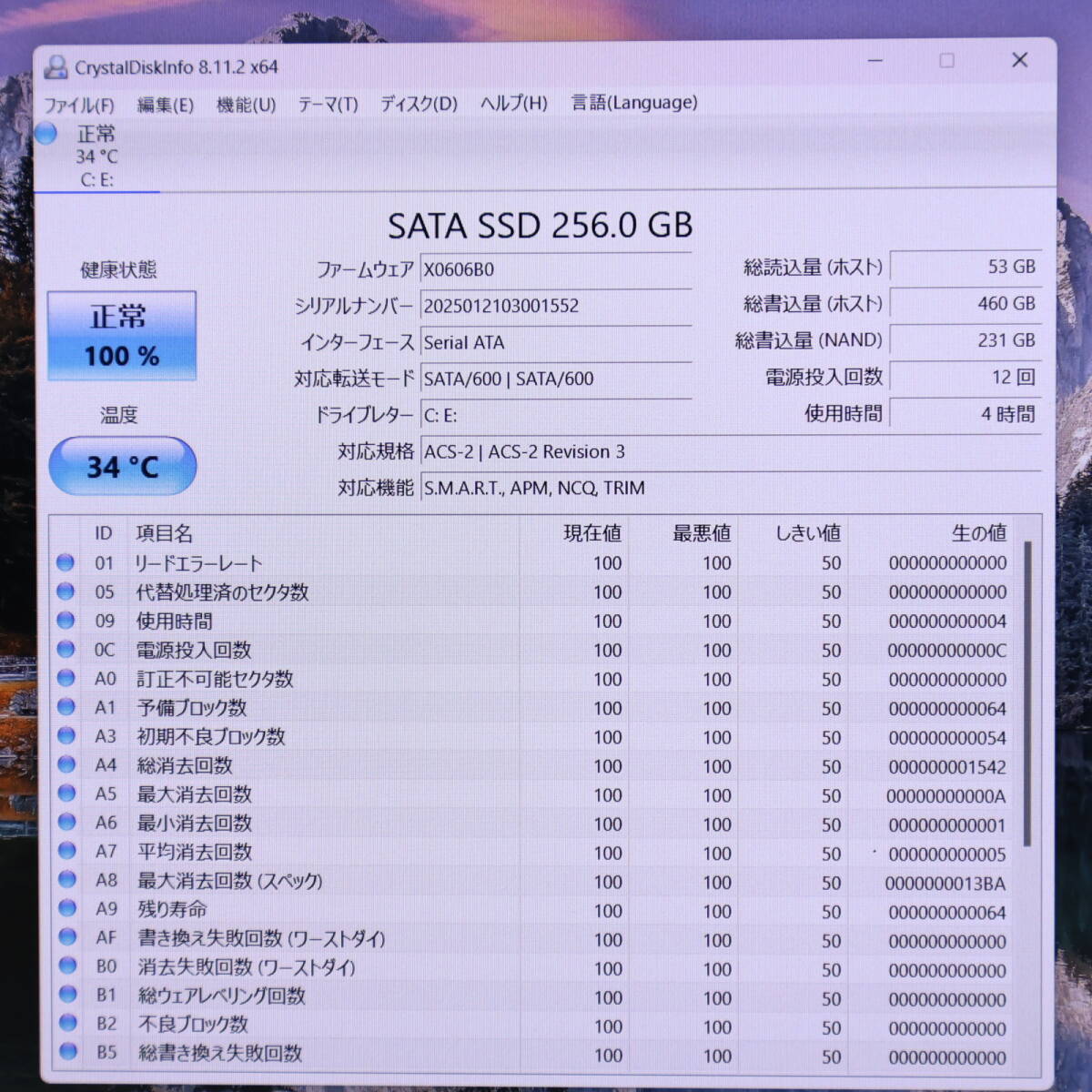
Task: Click the status orb for 総消去回数 row
Action: click(66, 764)
